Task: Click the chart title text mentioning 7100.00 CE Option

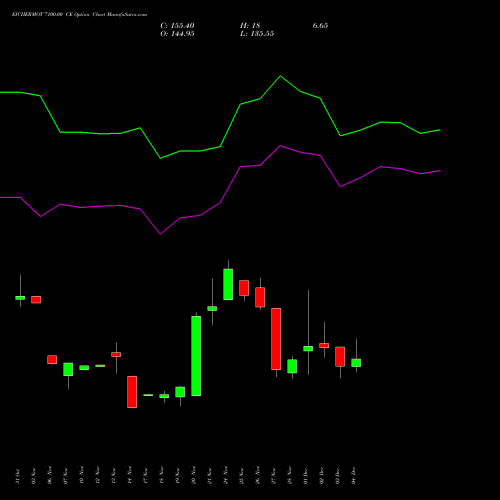Action: click(79, 15)
